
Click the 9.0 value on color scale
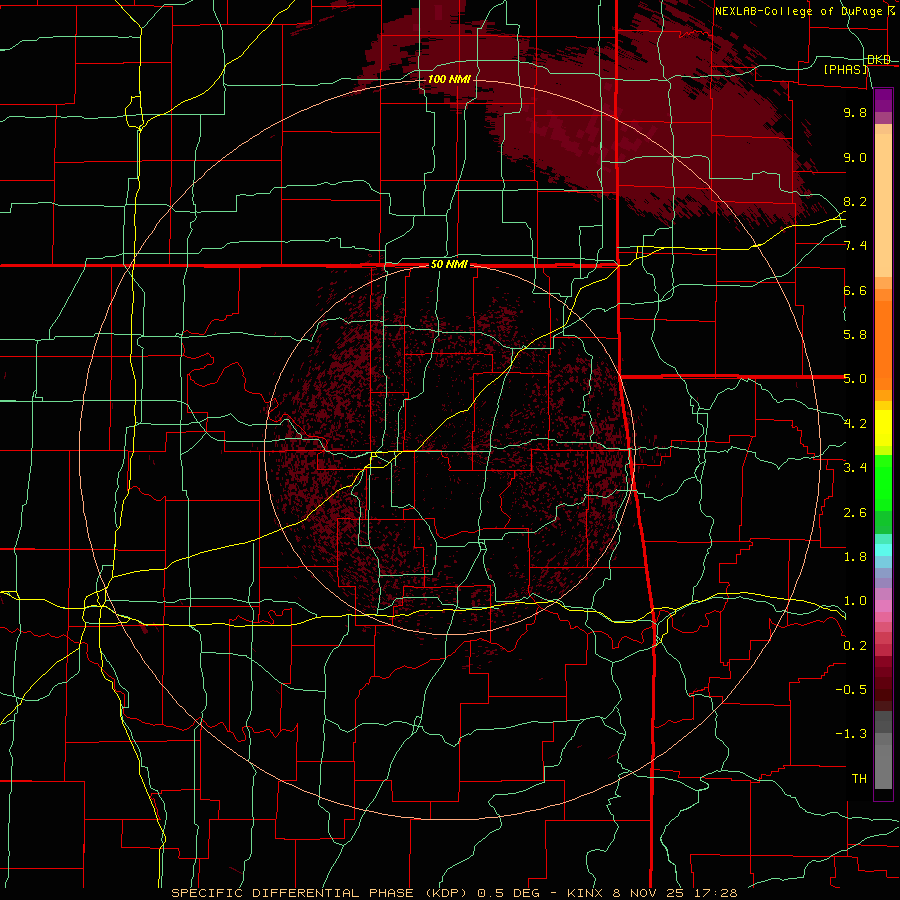tap(855, 157)
